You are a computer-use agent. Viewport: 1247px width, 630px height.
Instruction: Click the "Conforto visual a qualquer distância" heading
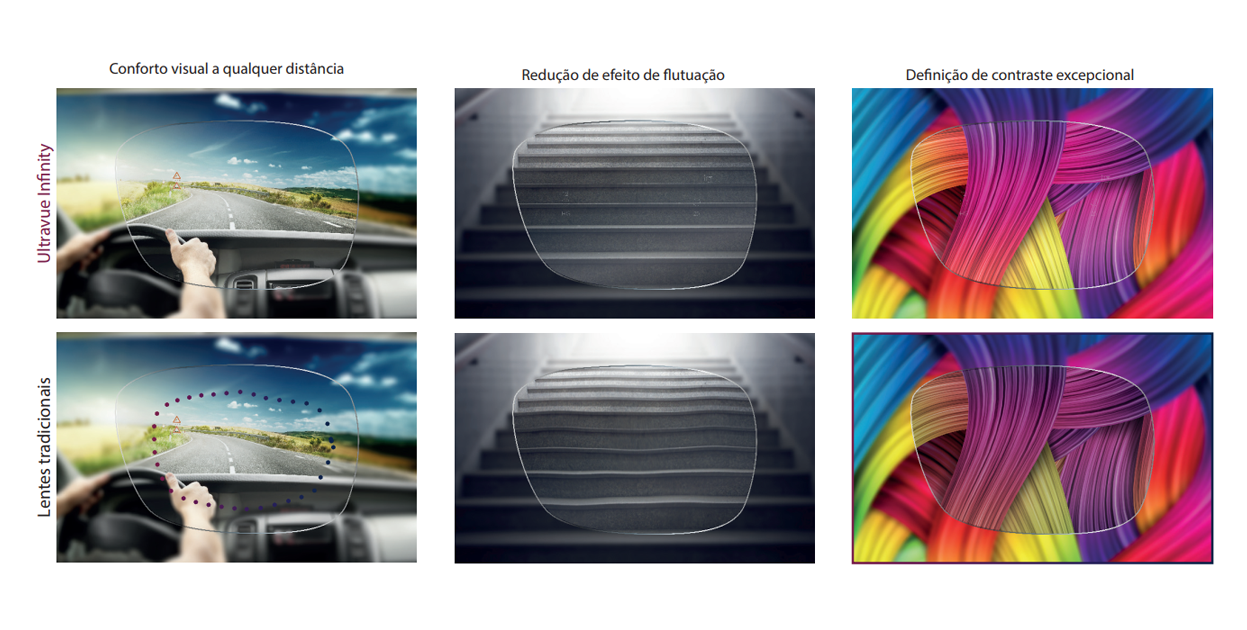(x=226, y=69)
